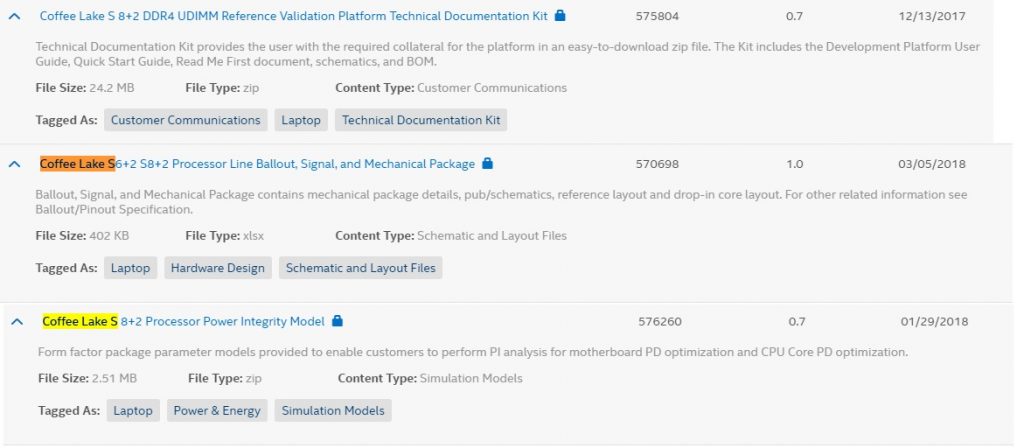Click Laptop tag under Documentation Kit entry
The height and width of the screenshot is (448, 1024).
301,120
